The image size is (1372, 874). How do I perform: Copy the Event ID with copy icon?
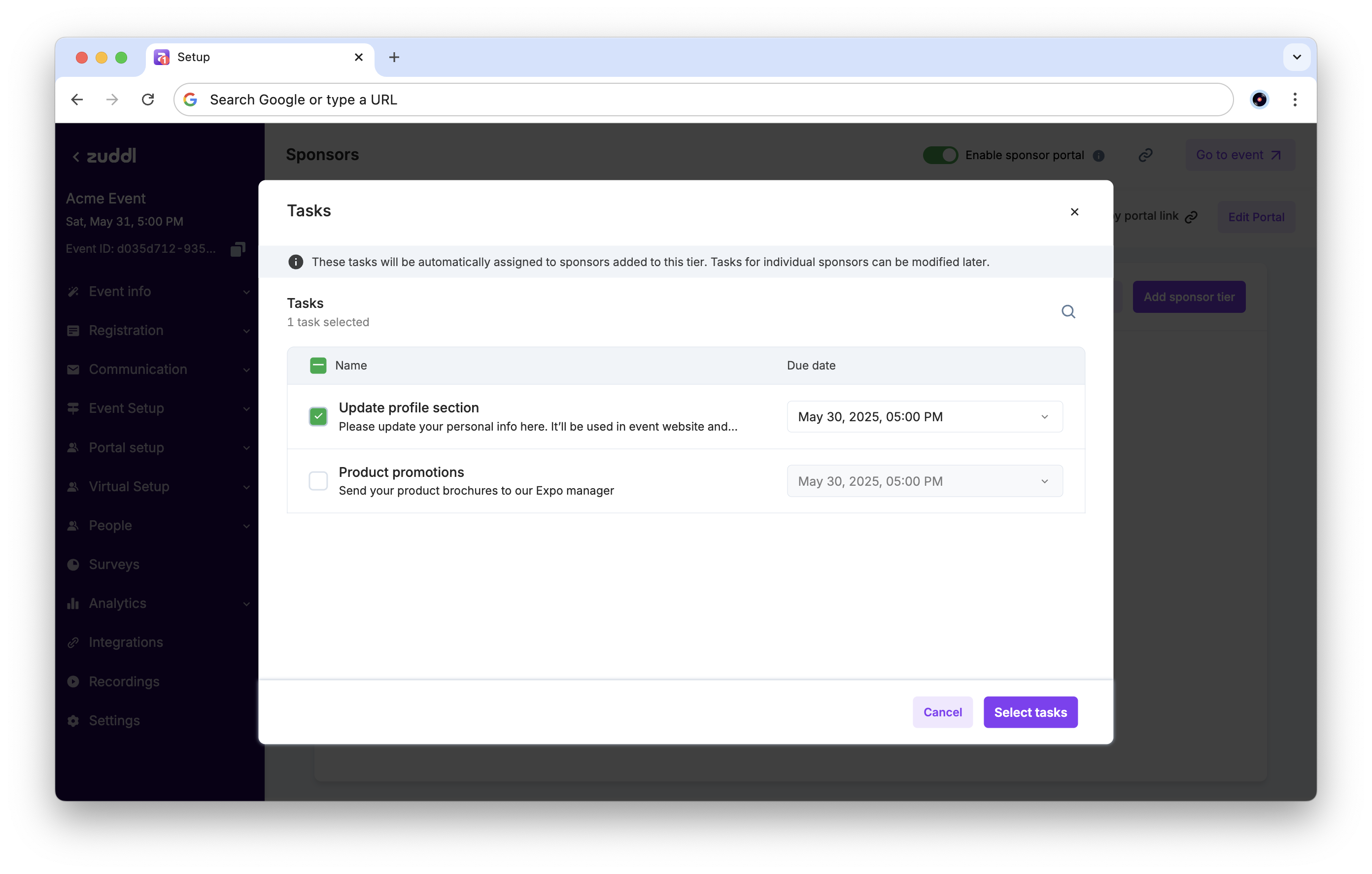click(238, 249)
